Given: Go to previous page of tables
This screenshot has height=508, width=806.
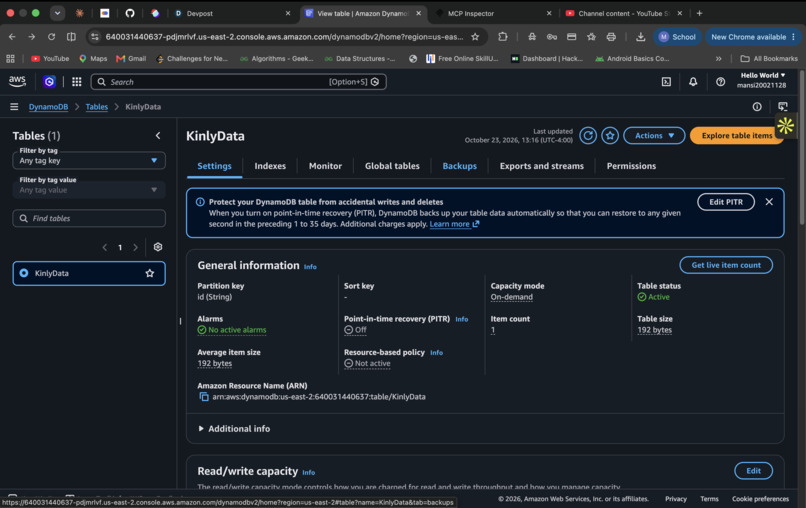Looking at the screenshot, I should pos(105,247).
